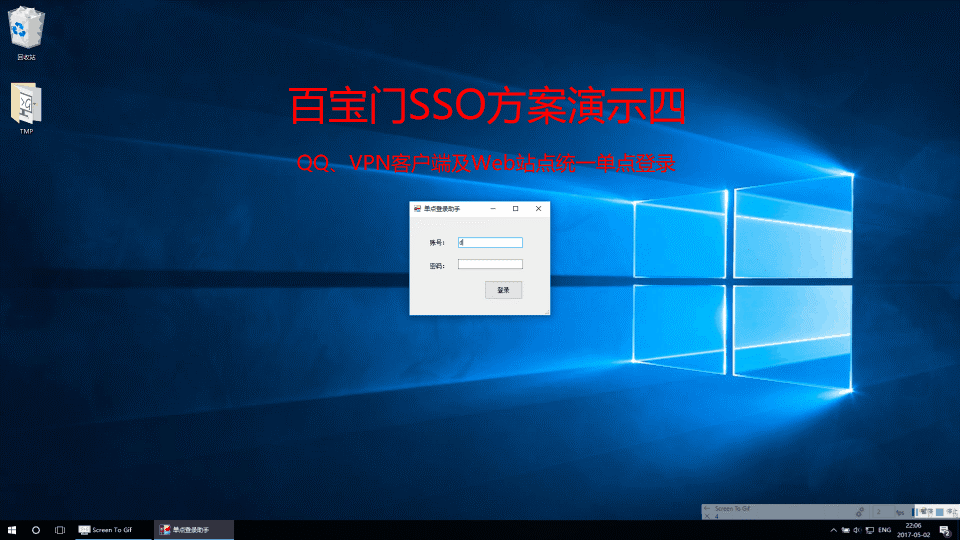Open the Recycle Bin desktop icon
Image resolution: width=960 pixels, height=540 pixels.
point(26,32)
